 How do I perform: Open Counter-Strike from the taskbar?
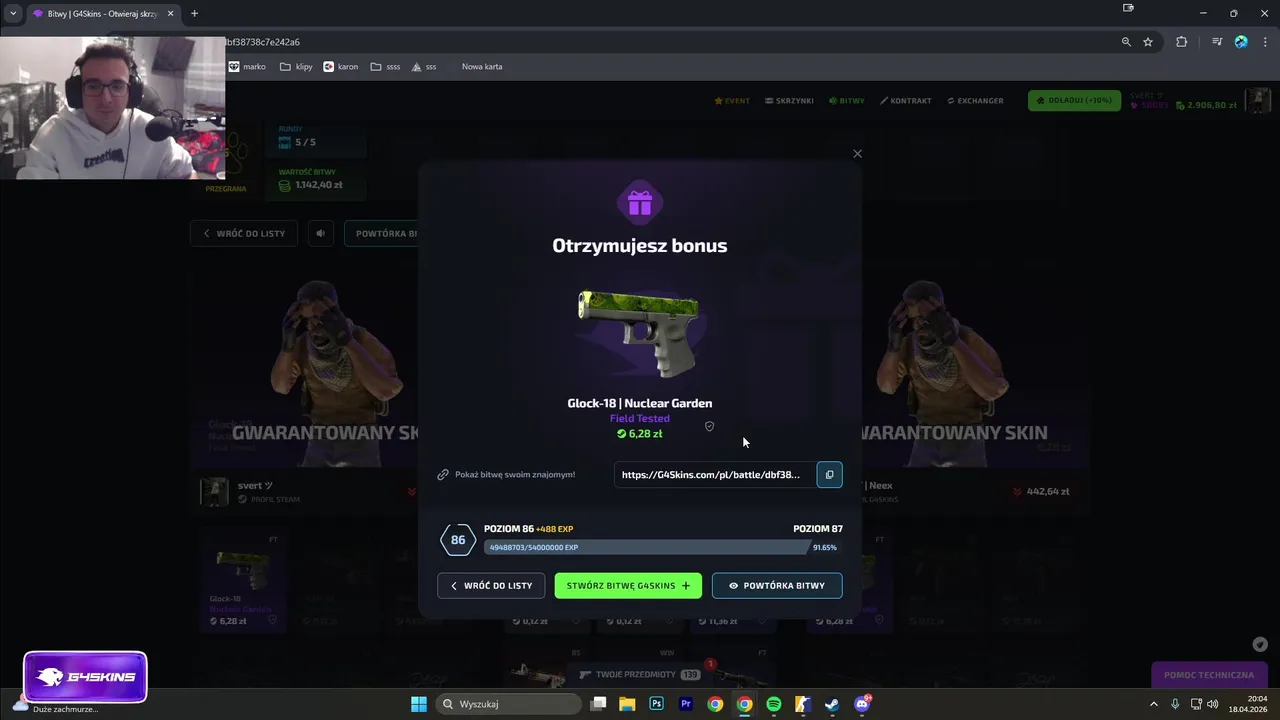pos(803,704)
